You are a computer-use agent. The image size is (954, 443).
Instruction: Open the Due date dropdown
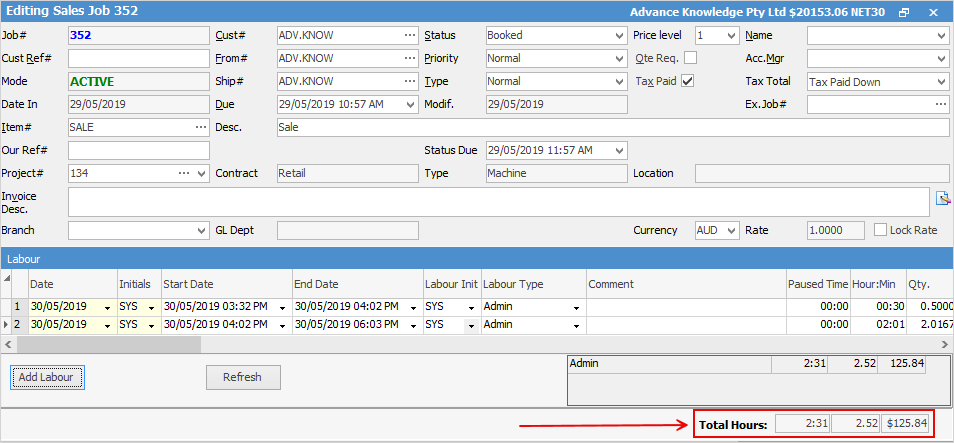(x=411, y=105)
